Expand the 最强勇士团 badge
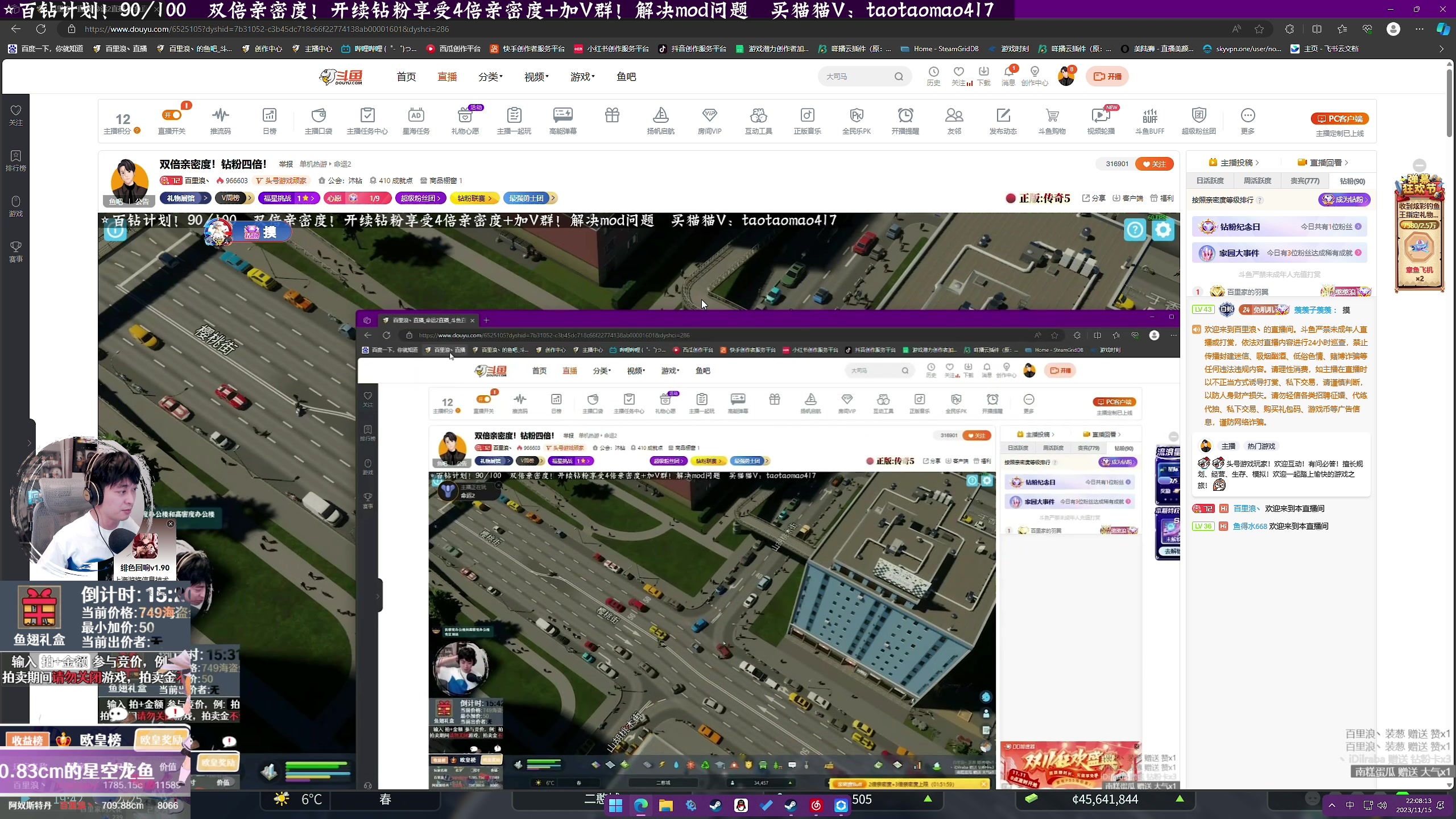This screenshot has height=819, width=1456. pyautogui.click(x=530, y=198)
